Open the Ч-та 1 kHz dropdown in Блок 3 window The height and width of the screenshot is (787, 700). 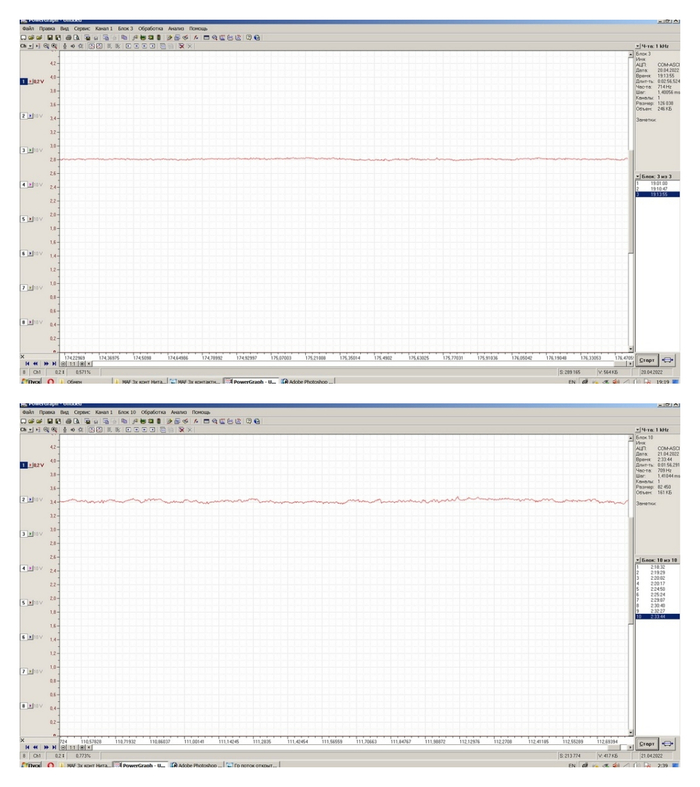click(x=638, y=46)
